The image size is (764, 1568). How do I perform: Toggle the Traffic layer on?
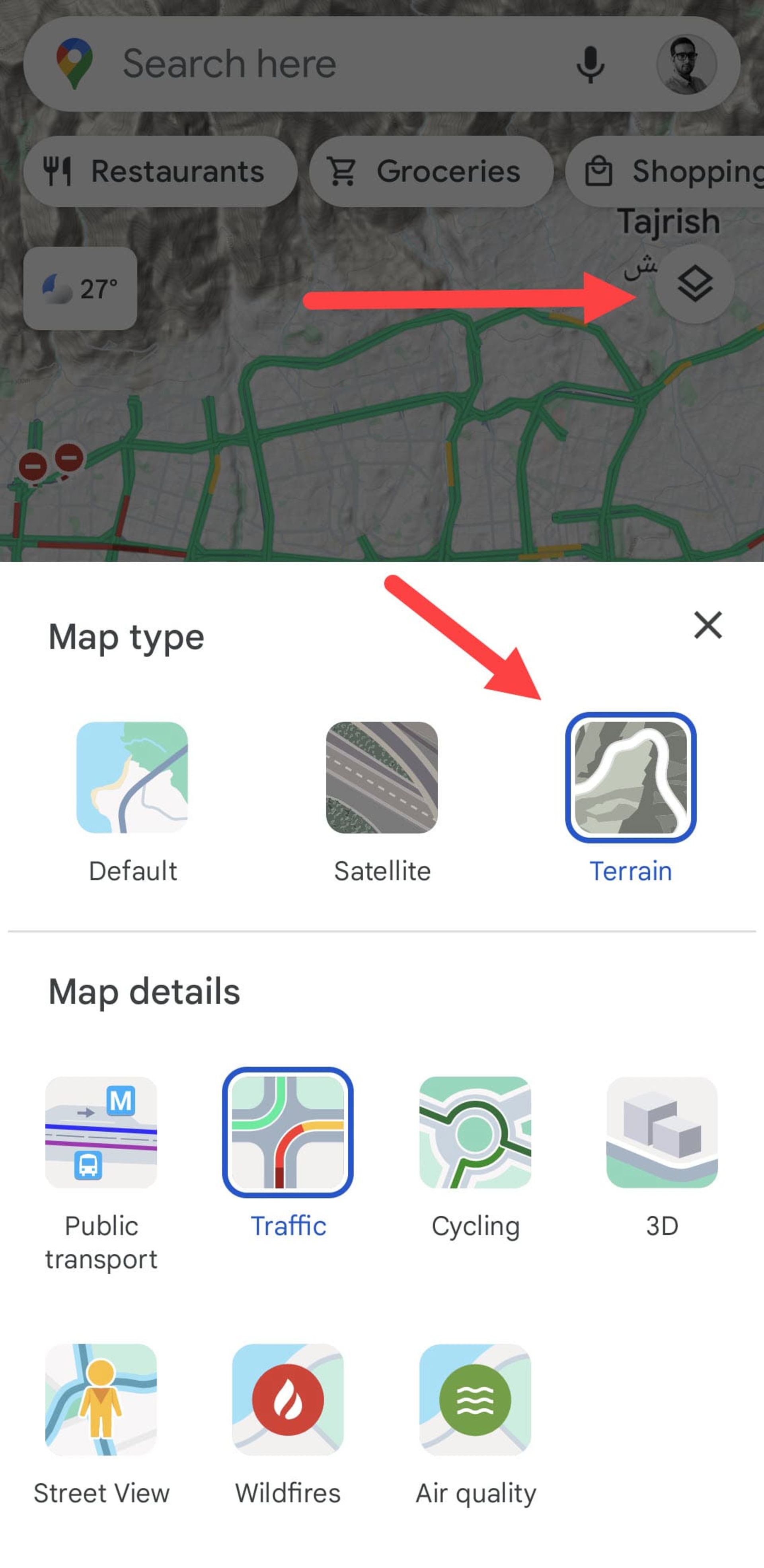click(288, 1131)
